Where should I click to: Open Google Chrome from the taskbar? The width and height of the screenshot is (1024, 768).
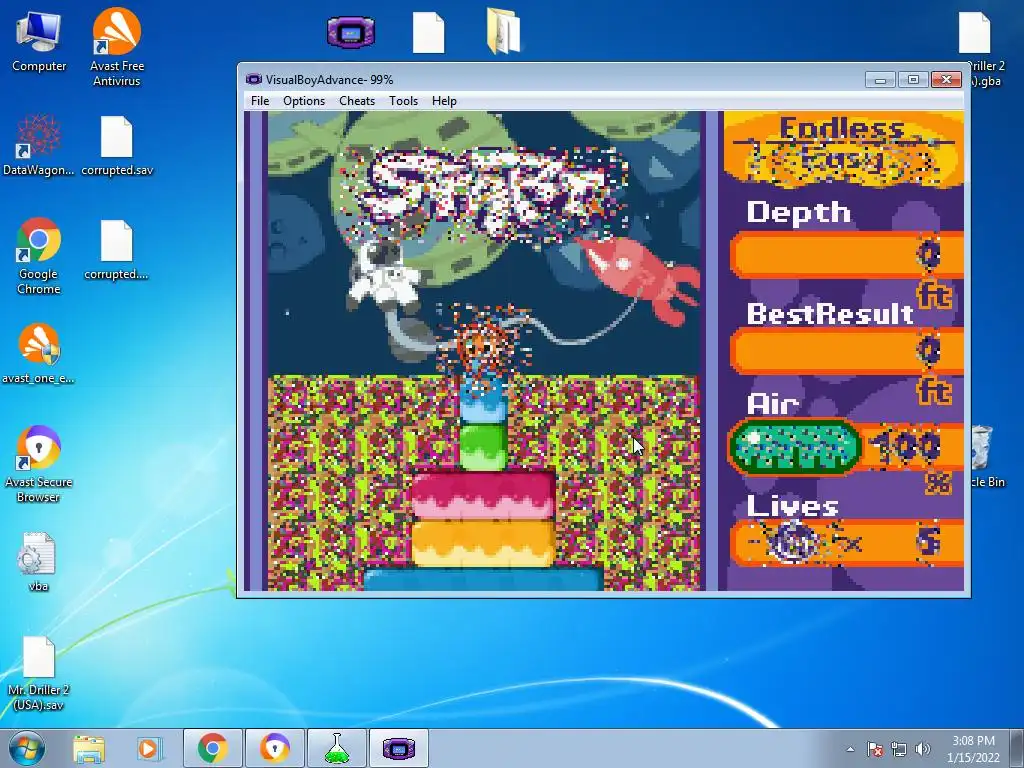(x=212, y=748)
